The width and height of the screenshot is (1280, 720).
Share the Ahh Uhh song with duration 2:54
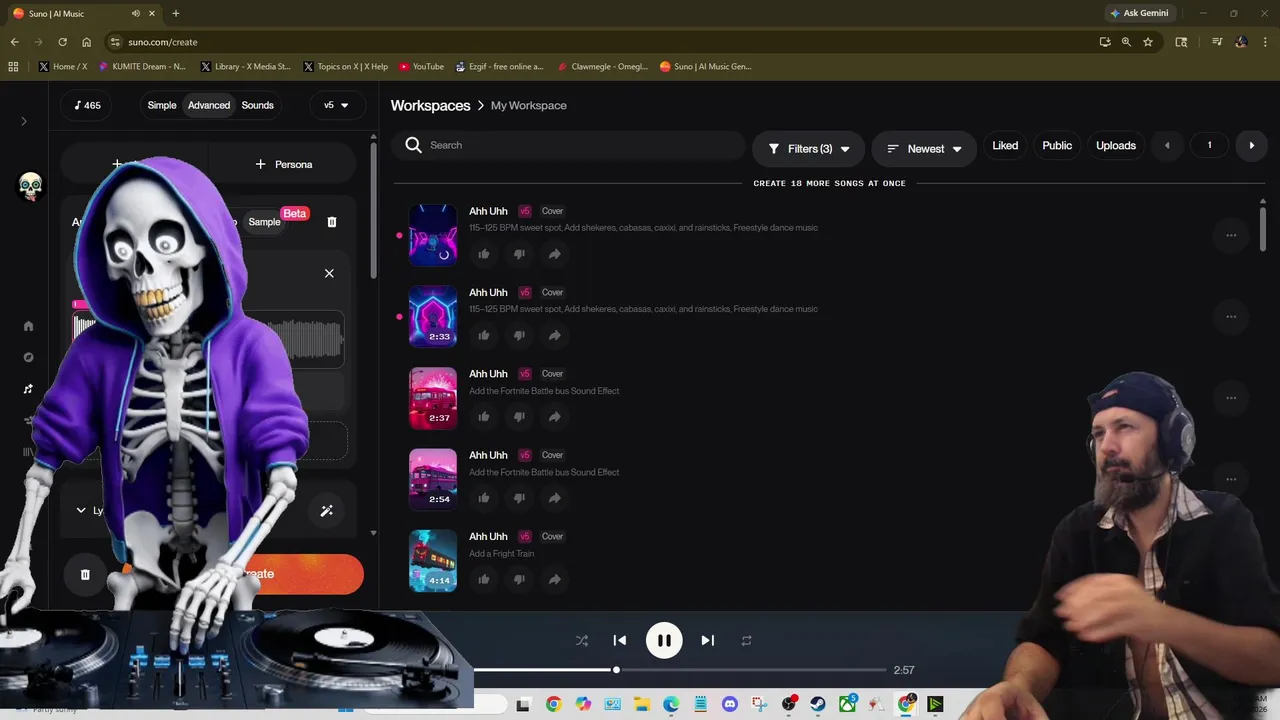point(554,498)
